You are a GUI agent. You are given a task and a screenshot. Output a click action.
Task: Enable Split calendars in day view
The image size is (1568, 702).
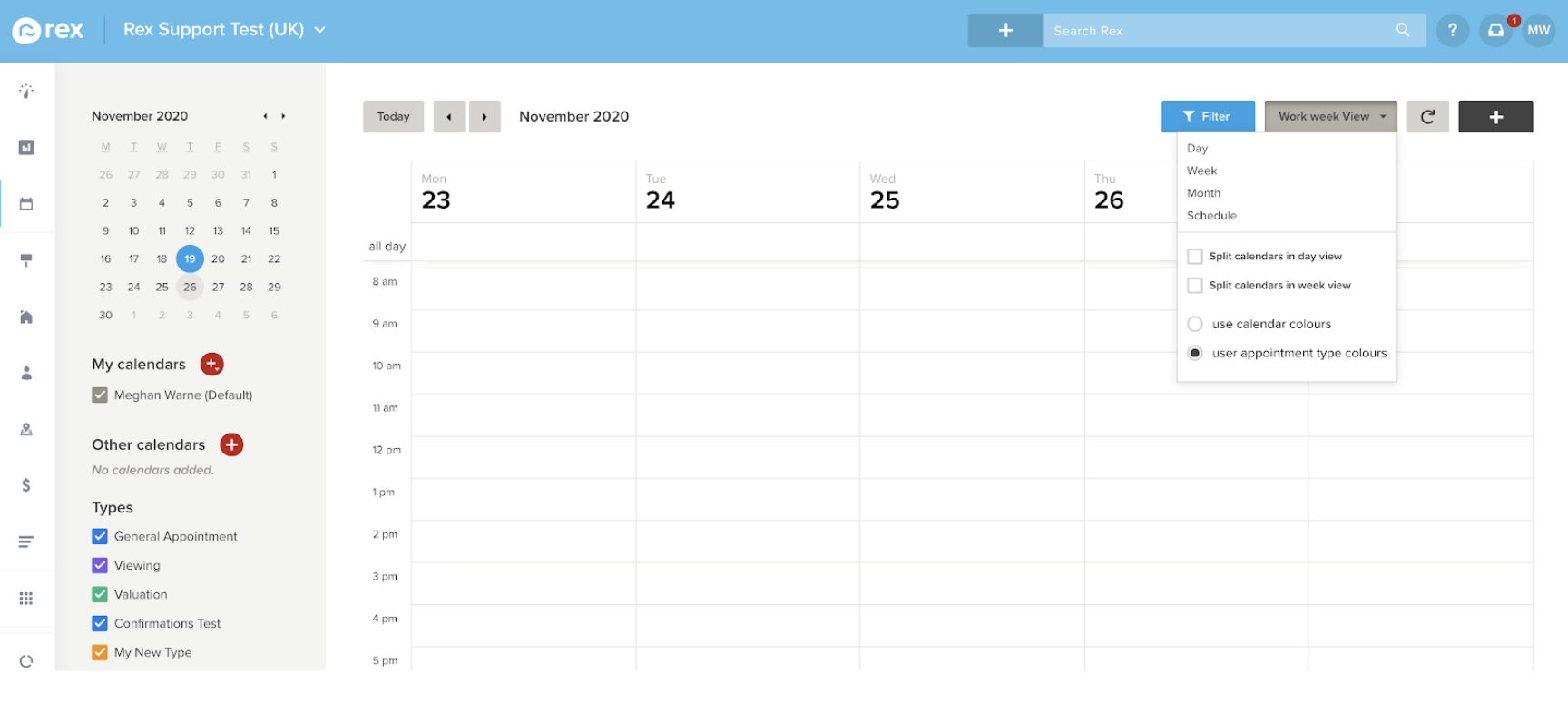coord(1195,257)
